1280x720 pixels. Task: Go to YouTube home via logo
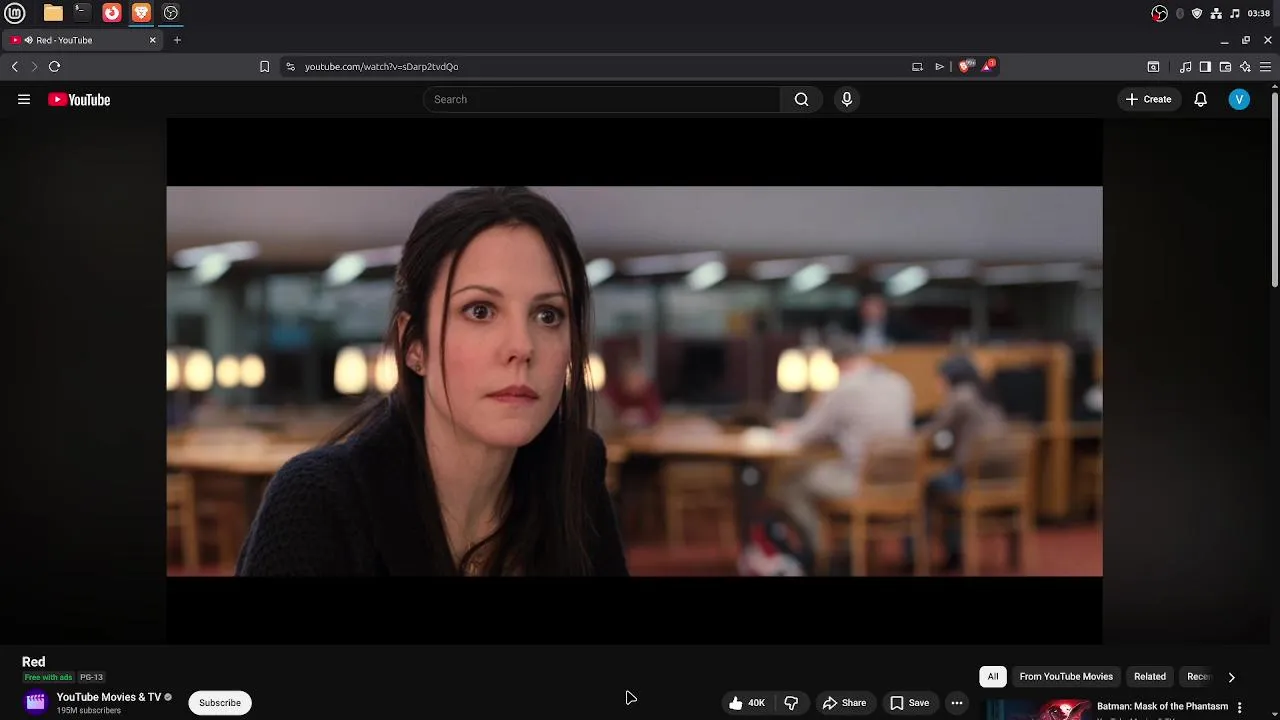[79, 99]
